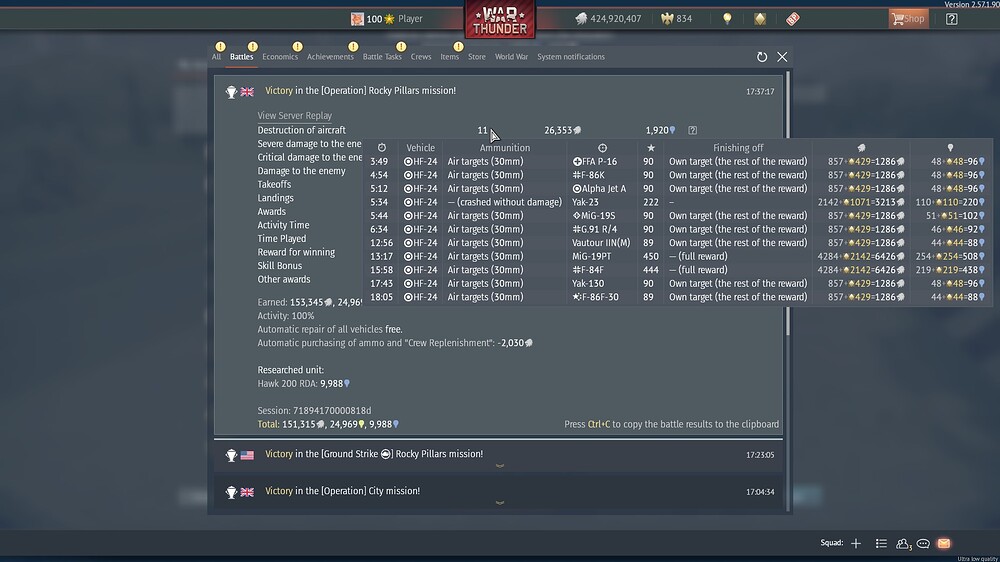This screenshot has height=562, width=1000.
Task: Click the trophy icon of City mission victory
Action: click(231, 492)
